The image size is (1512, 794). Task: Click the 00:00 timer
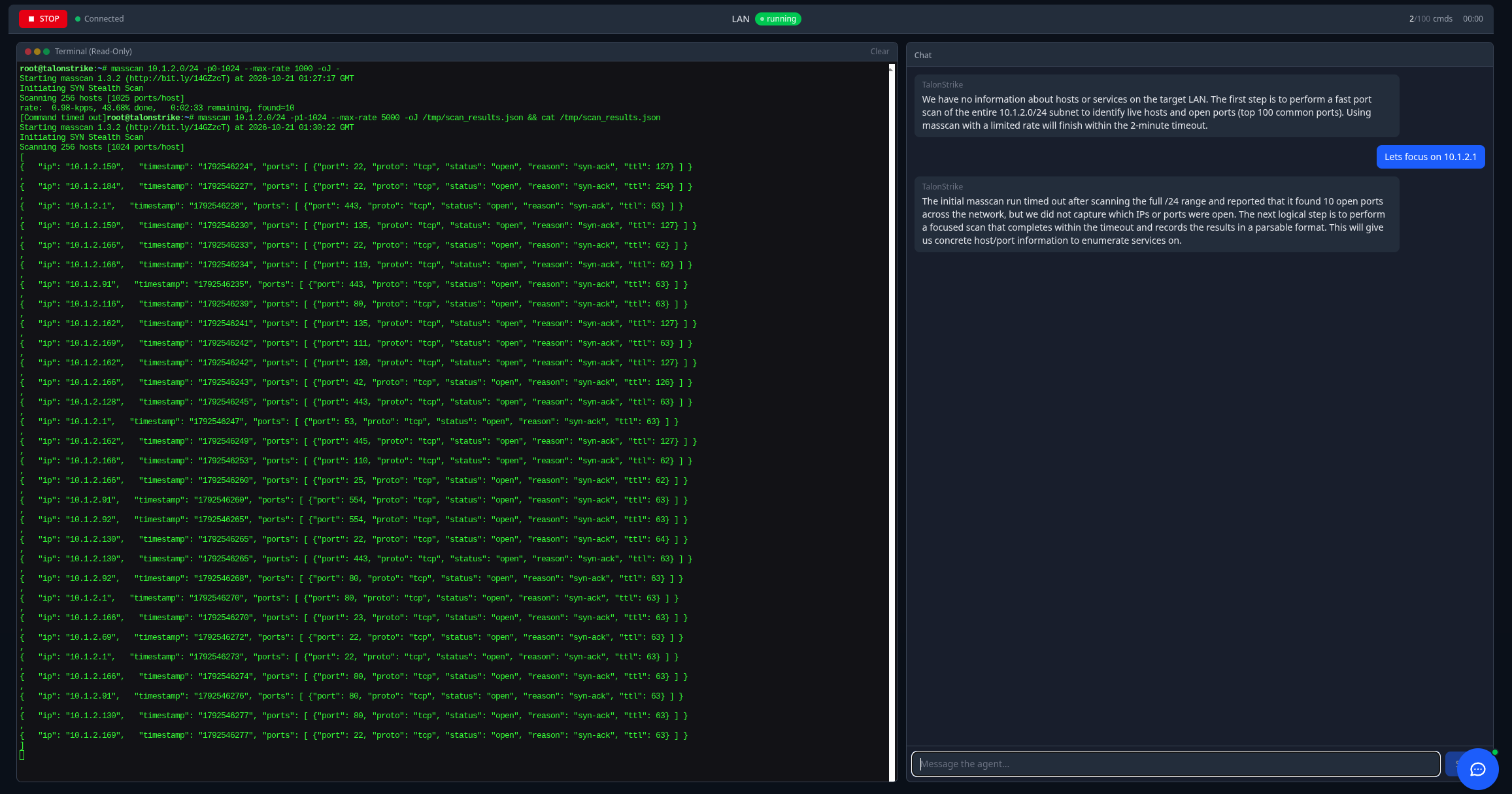1473,19
